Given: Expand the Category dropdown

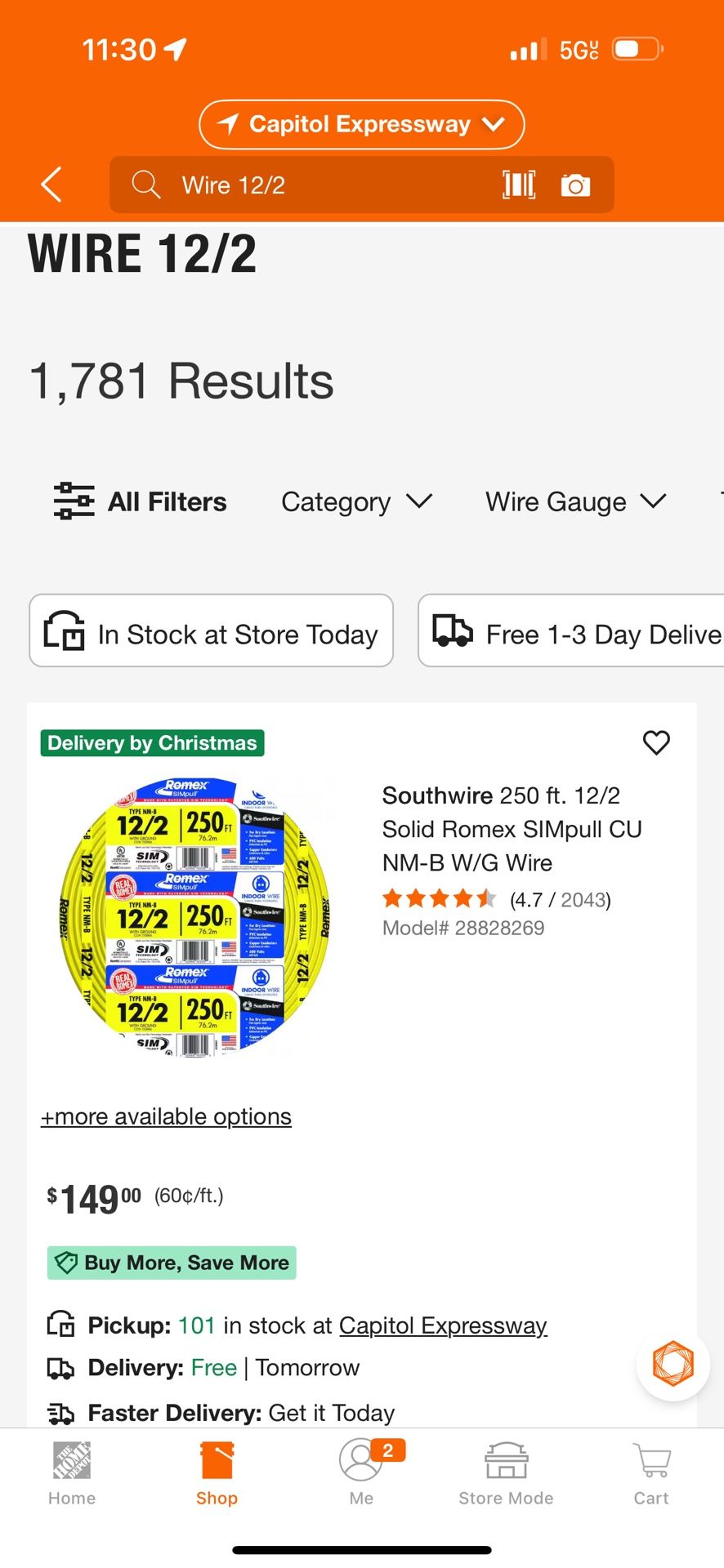Looking at the screenshot, I should [x=356, y=501].
